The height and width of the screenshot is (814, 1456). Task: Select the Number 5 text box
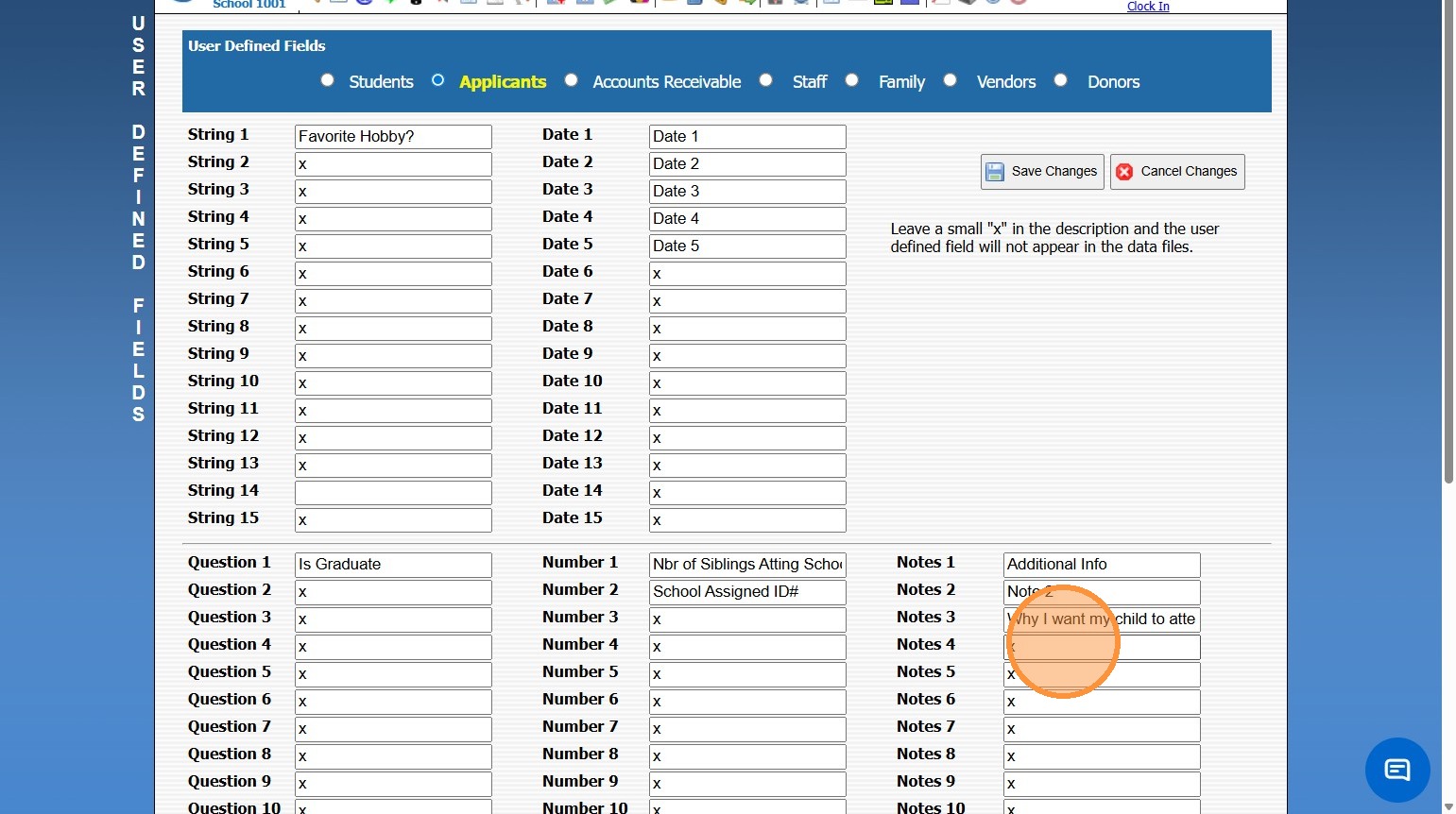[x=747, y=674]
